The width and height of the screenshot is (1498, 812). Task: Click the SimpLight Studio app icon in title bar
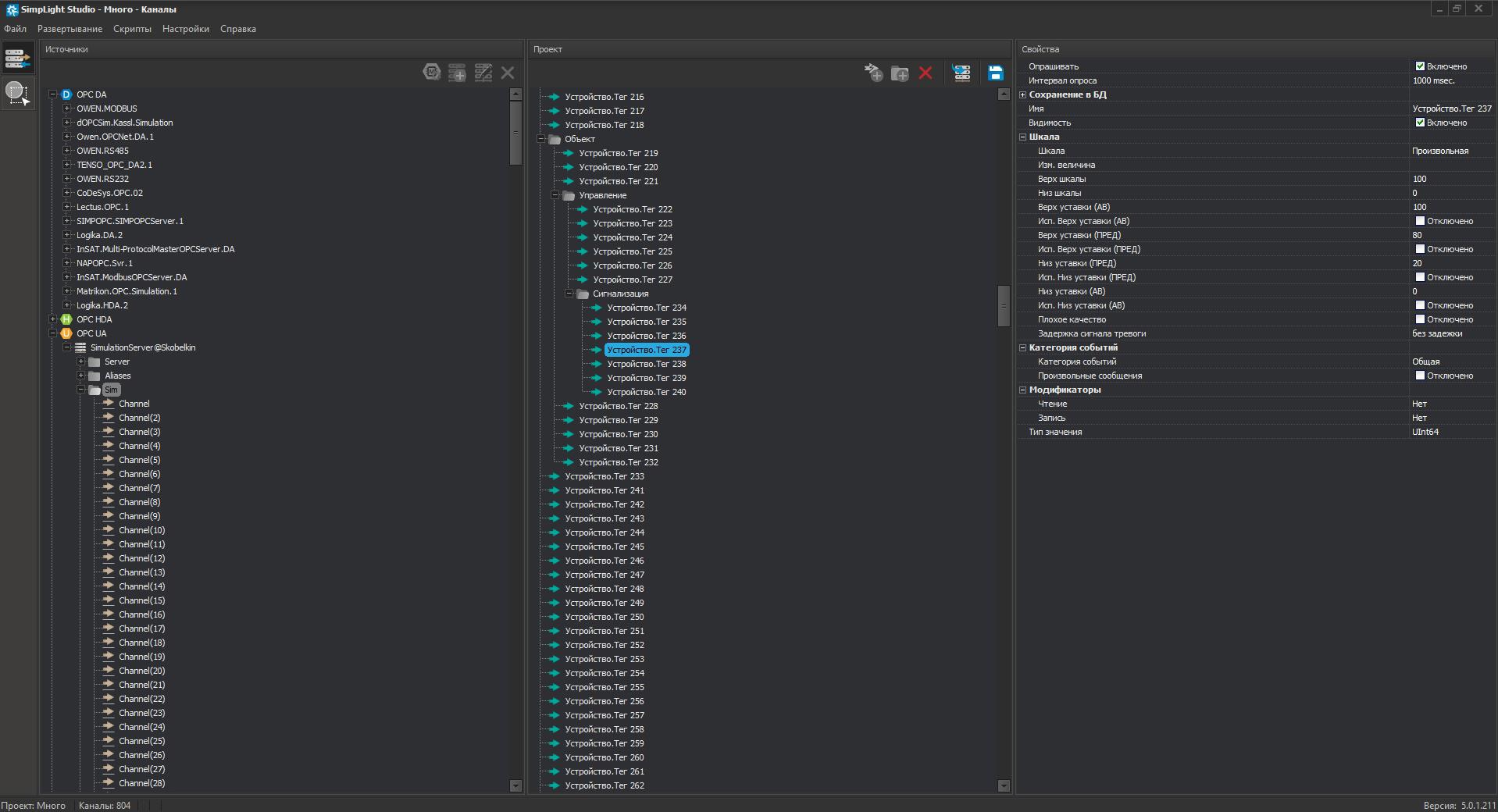(x=11, y=9)
